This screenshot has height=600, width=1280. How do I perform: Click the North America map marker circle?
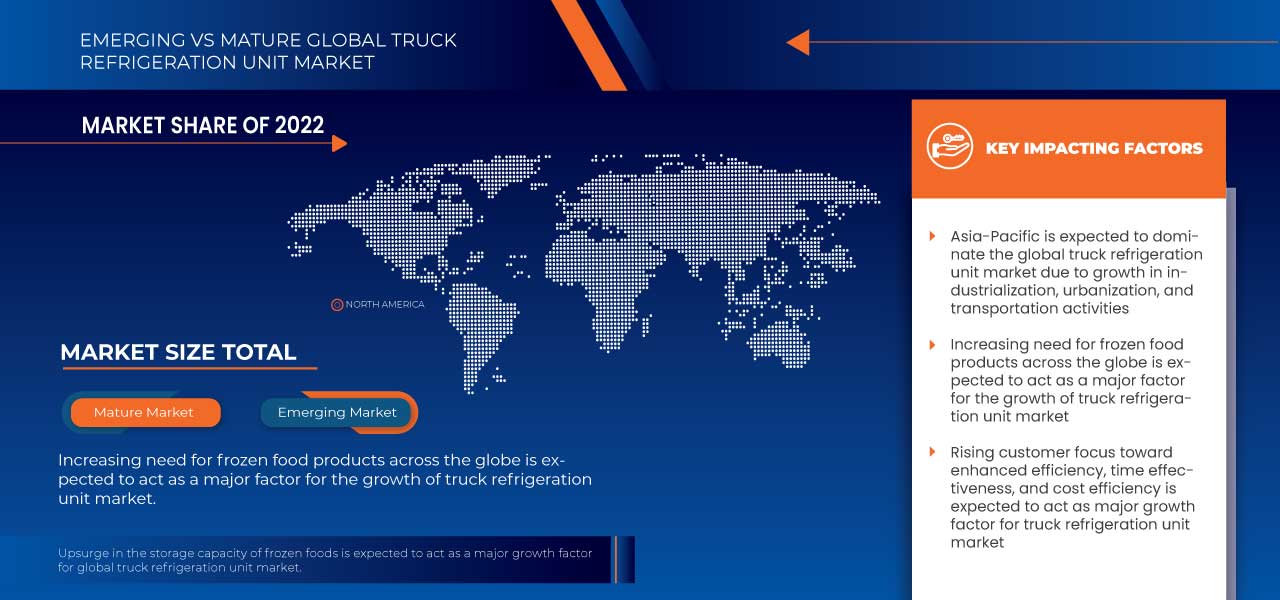337,304
